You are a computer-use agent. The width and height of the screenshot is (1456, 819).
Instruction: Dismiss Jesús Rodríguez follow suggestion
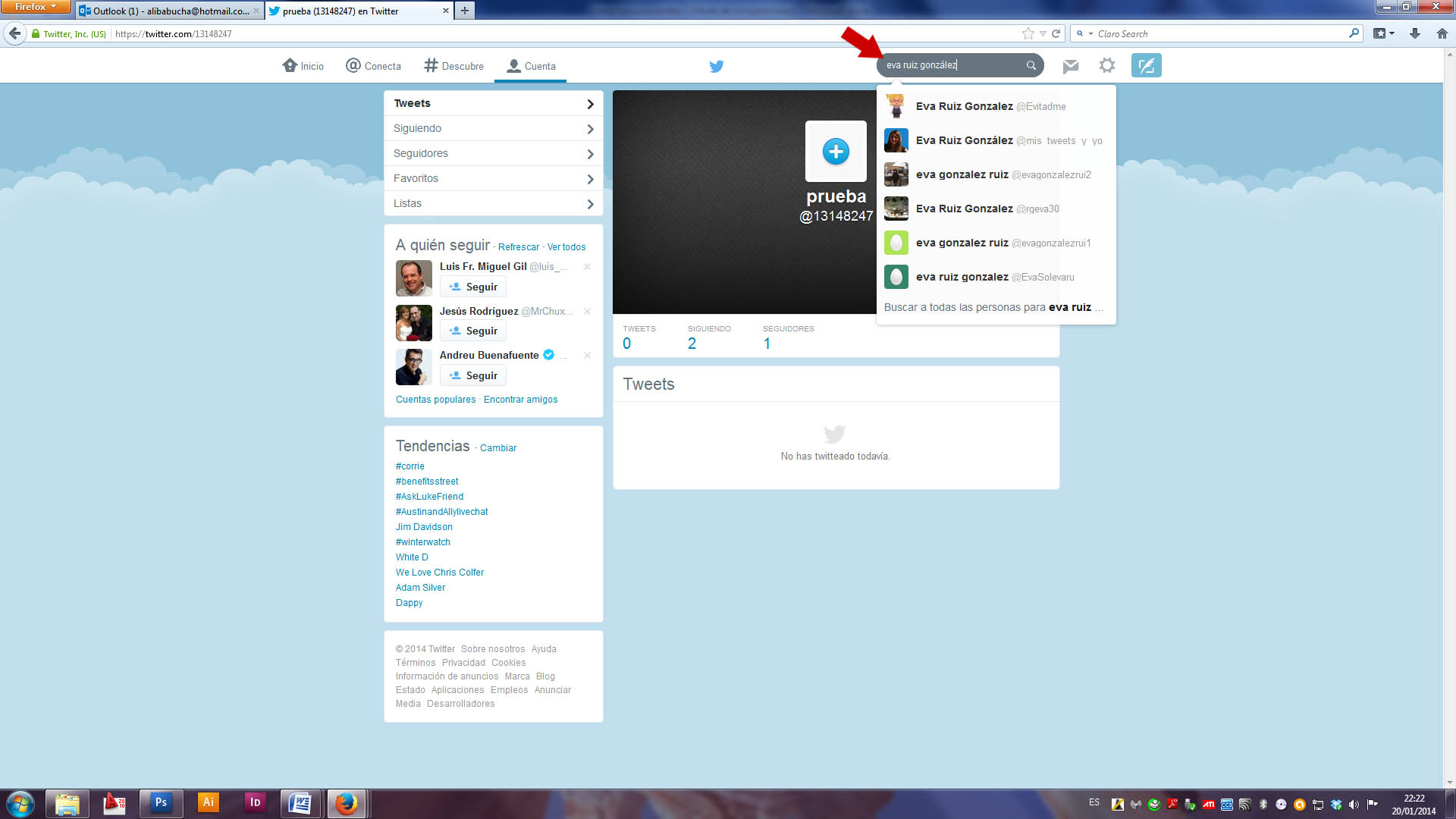pos(587,312)
